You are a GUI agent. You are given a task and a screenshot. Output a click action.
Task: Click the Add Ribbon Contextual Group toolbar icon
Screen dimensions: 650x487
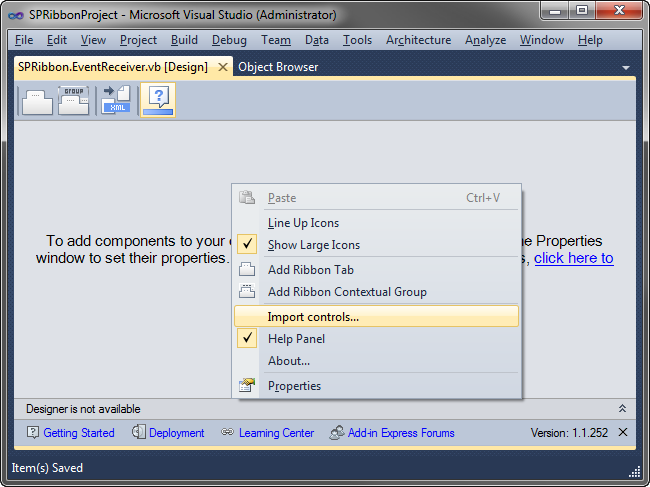coord(73,100)
